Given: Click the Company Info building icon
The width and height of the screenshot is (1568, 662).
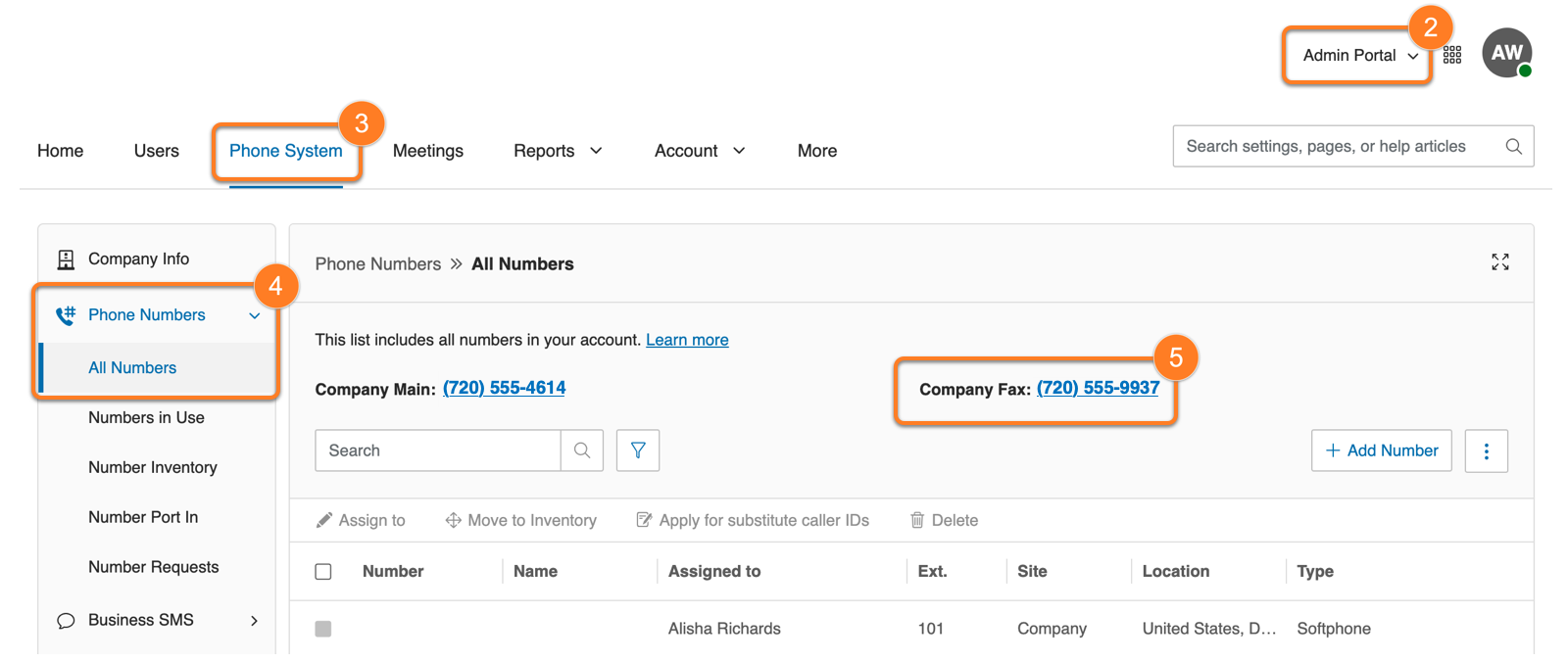Looking at the screenshot, I should [66, 260].
